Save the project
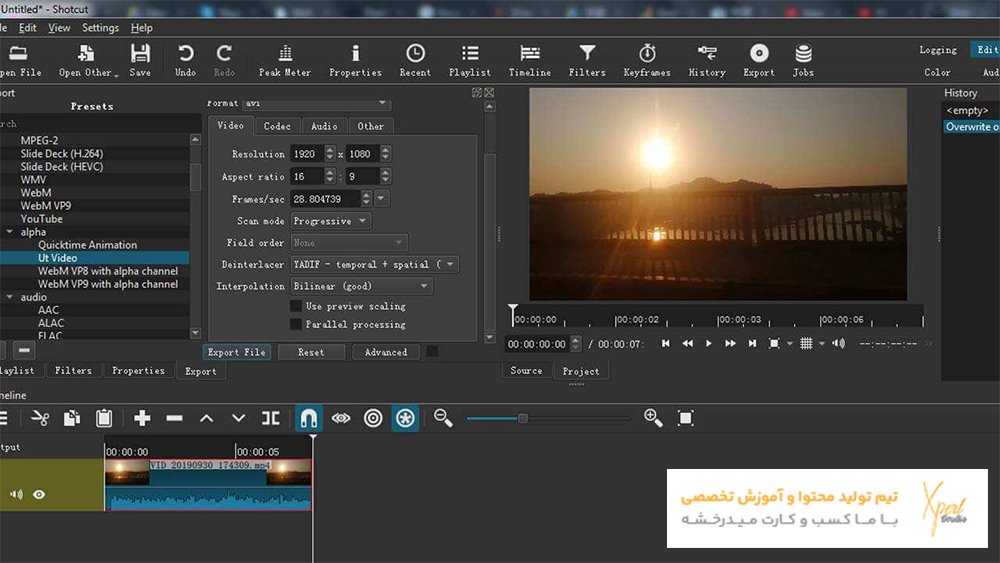Image resolution: width=1000 pixels, height=563 pixels. [x=140, y=61]
